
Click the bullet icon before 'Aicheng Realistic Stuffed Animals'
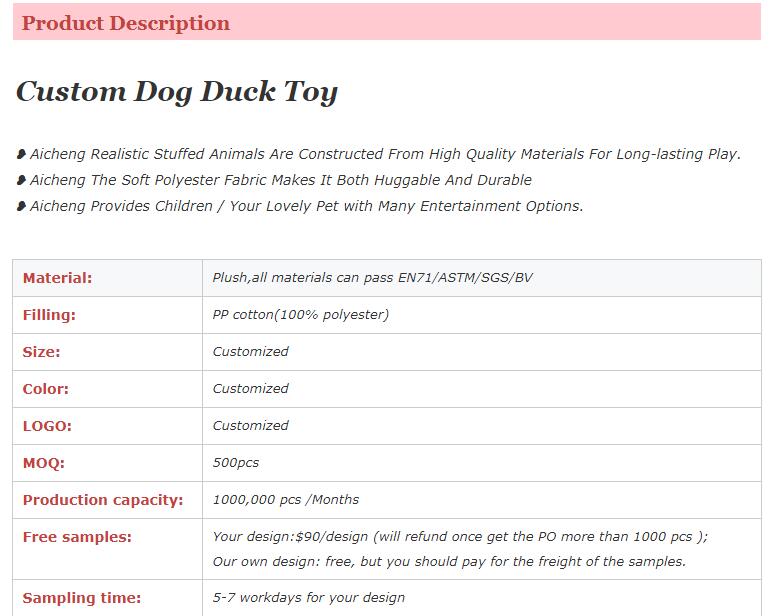click(21, 155)
